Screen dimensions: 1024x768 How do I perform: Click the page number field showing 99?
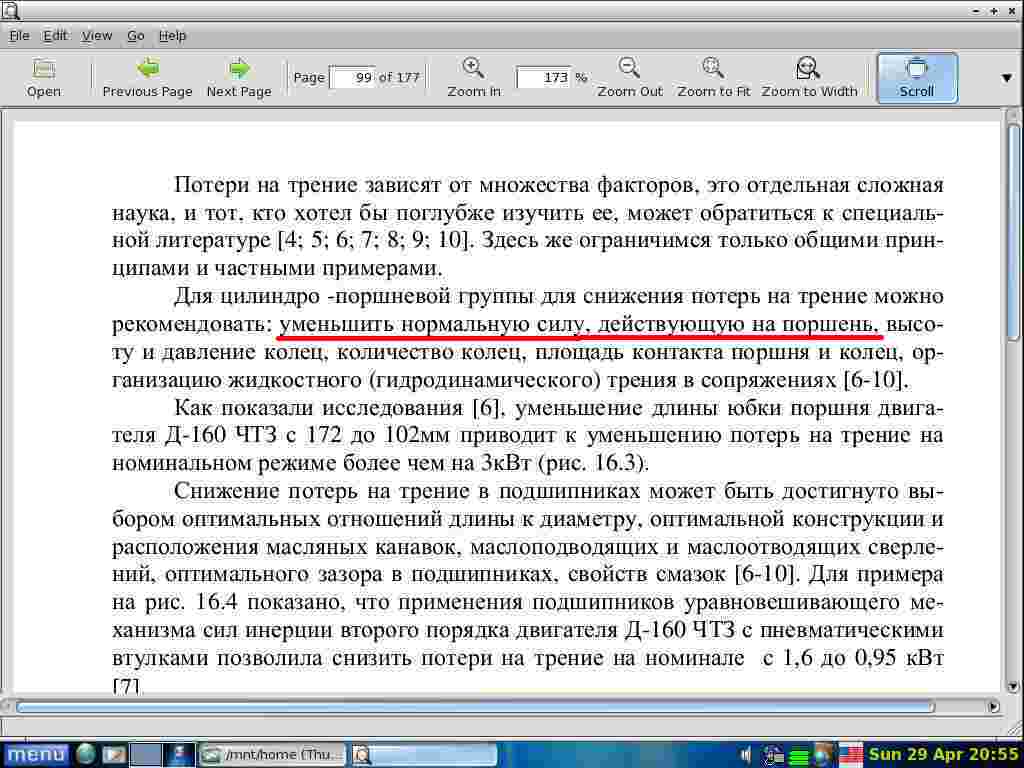(x=353, y=78)
